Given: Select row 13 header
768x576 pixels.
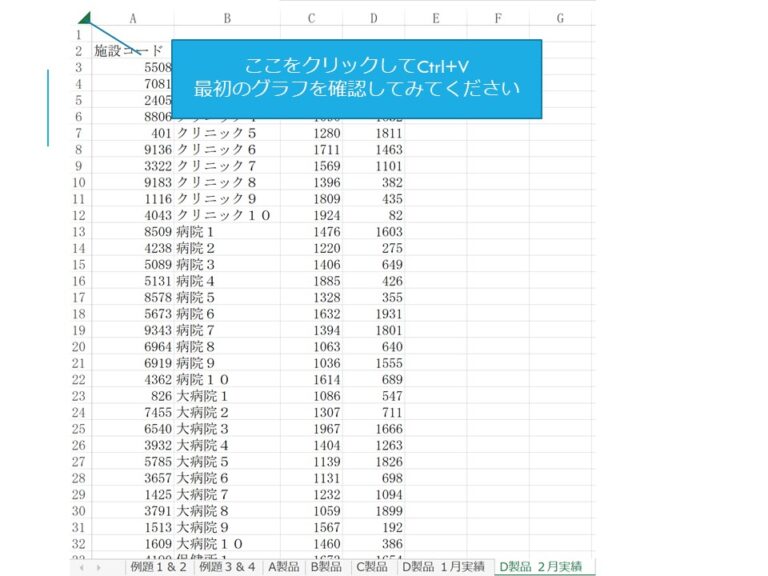Looking at the screenshot, I should 79,232.
